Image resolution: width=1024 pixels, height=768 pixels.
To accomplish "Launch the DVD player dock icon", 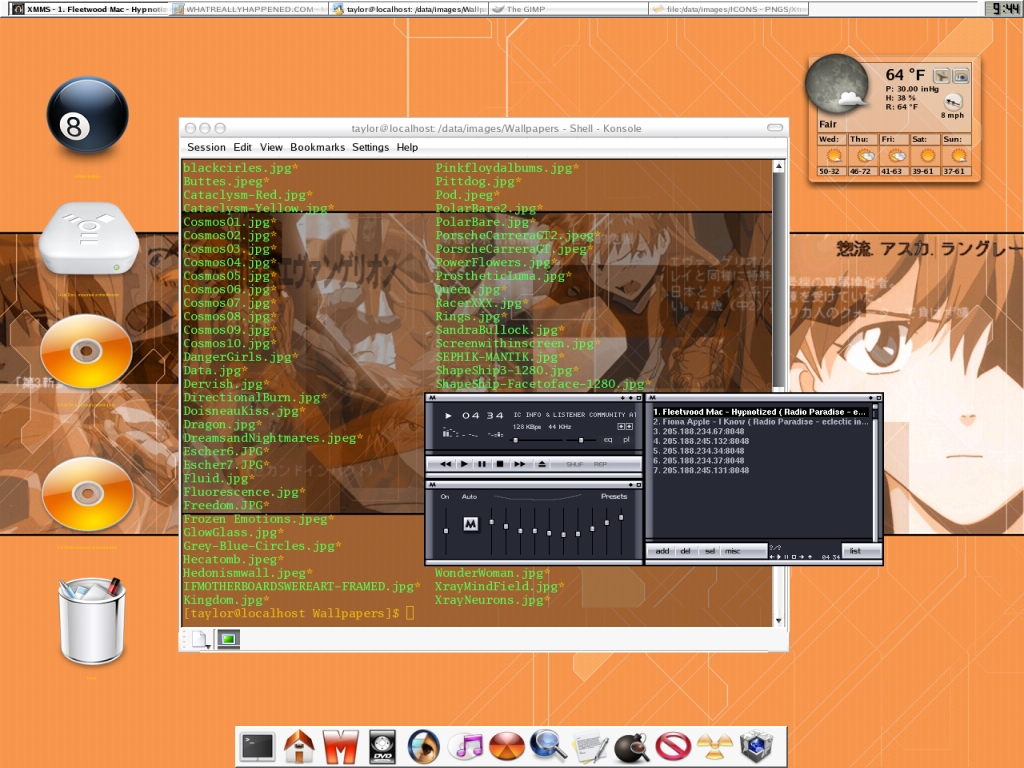I will 382,747.
